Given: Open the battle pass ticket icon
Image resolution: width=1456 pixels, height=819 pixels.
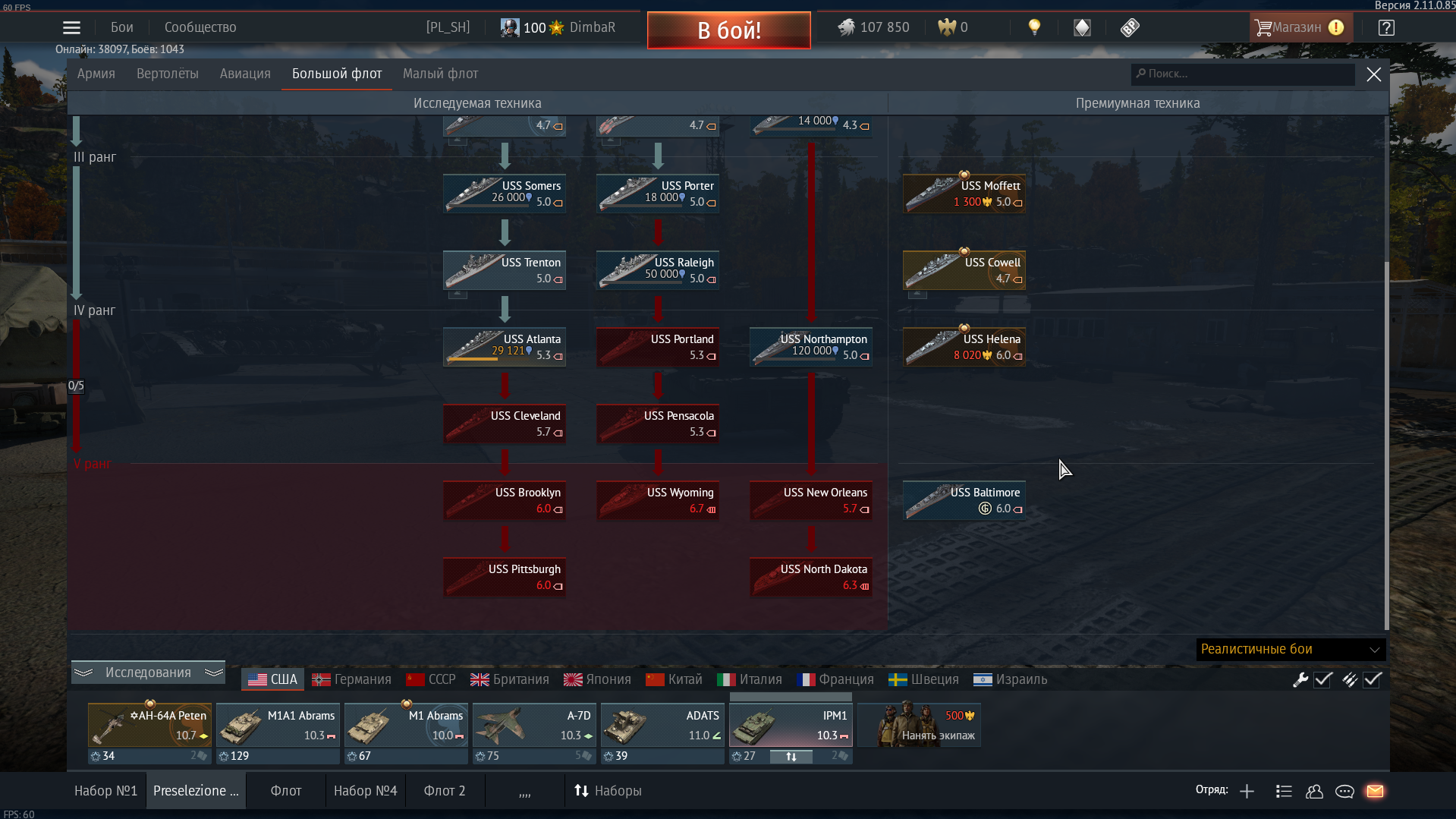Looking at the screenshot, I should (1130, 27).
